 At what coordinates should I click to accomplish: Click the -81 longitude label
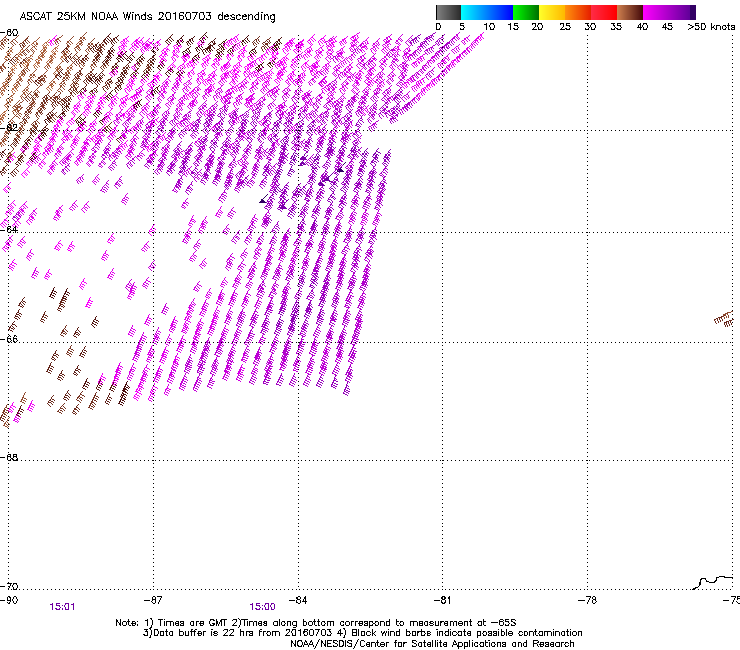(442, 600)
